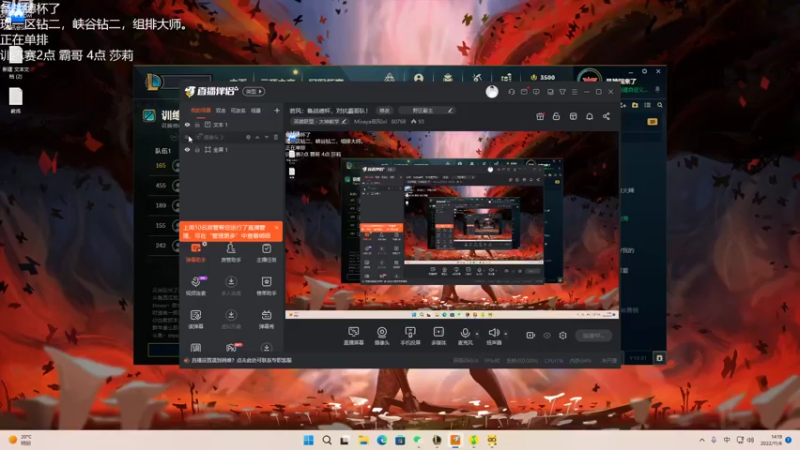Image resolution: width=800 pixels, height=450 pixels.
Task: Open Windows Start menu on taskbar
Action: pos(309,440)
